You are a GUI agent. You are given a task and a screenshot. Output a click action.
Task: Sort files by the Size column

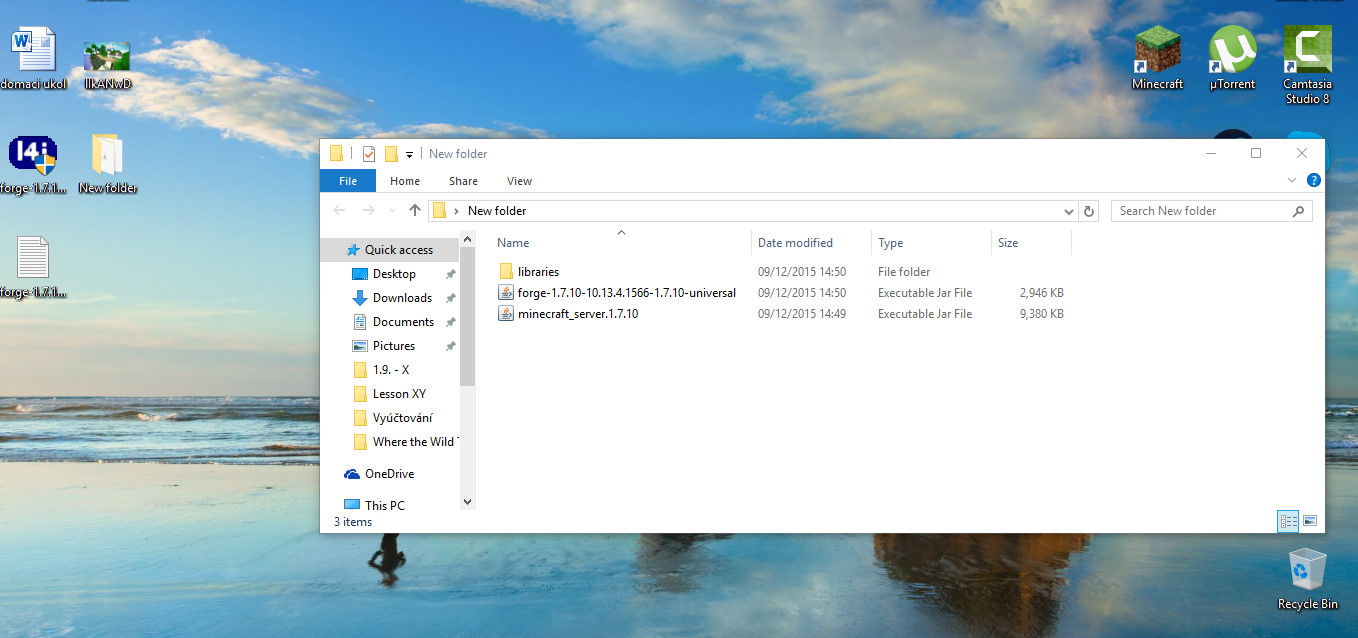(x=1008, y=243)
